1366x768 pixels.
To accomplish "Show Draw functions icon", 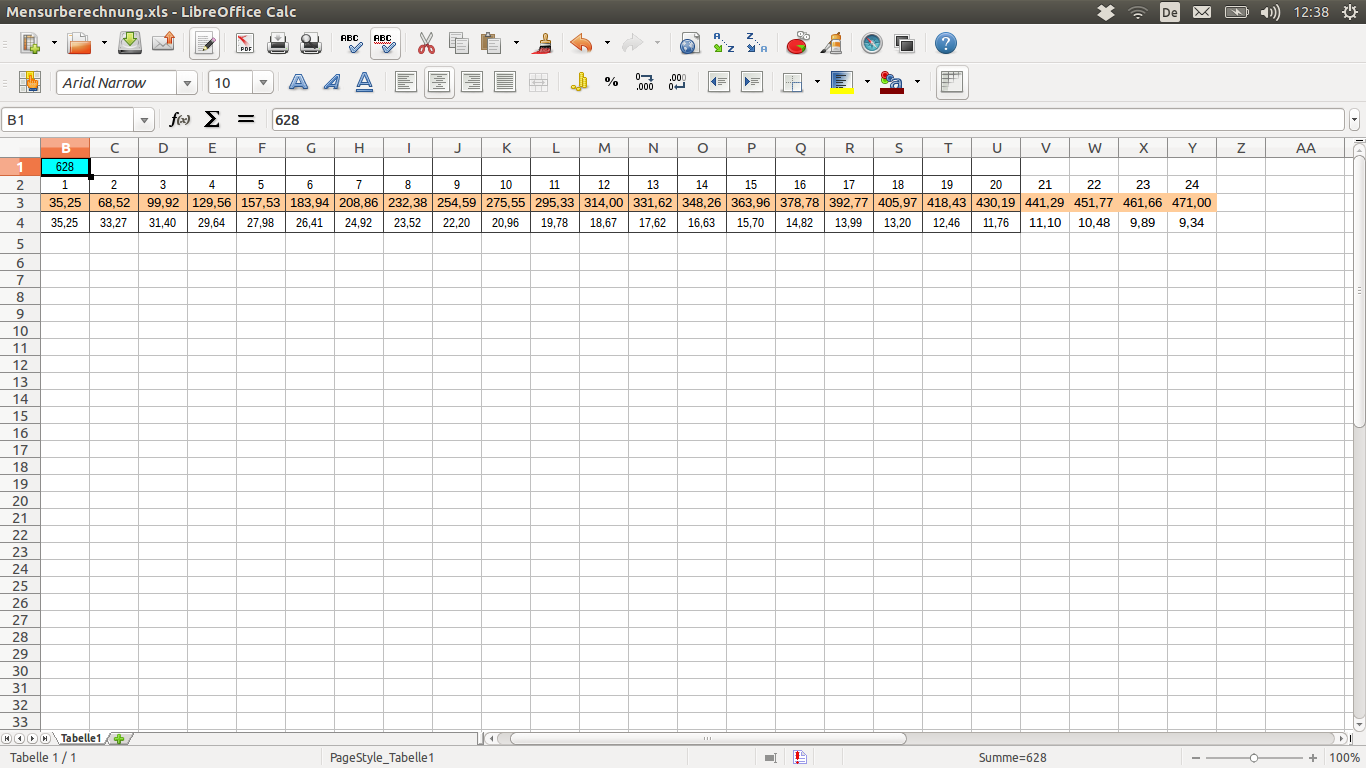I will (x=830, y=43).
